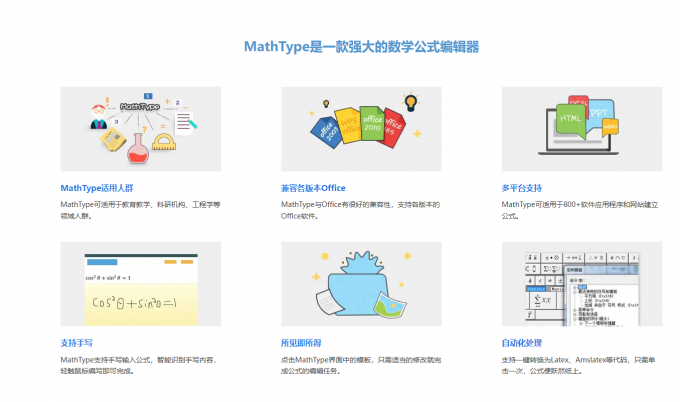
Task: Click the handwritten cos²θ+sin²θ=1 formula
Action: pos(134,302)
